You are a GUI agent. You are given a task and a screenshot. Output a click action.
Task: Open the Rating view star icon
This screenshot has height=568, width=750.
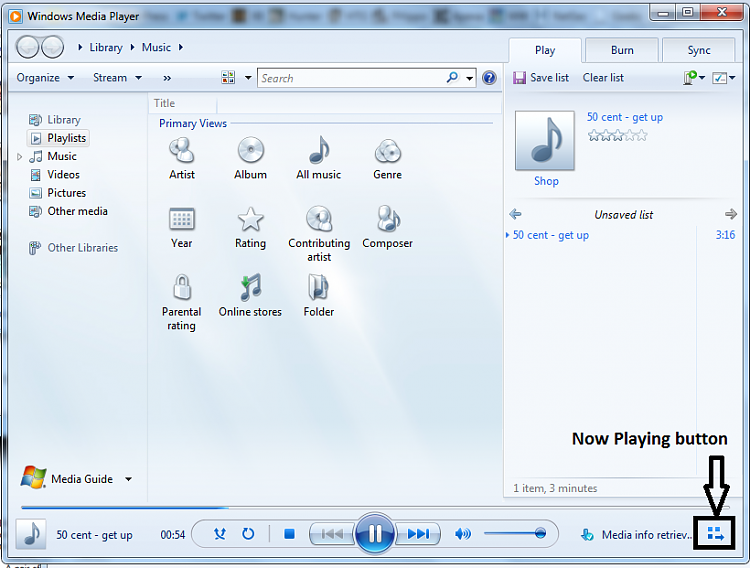tap(250, 219)
